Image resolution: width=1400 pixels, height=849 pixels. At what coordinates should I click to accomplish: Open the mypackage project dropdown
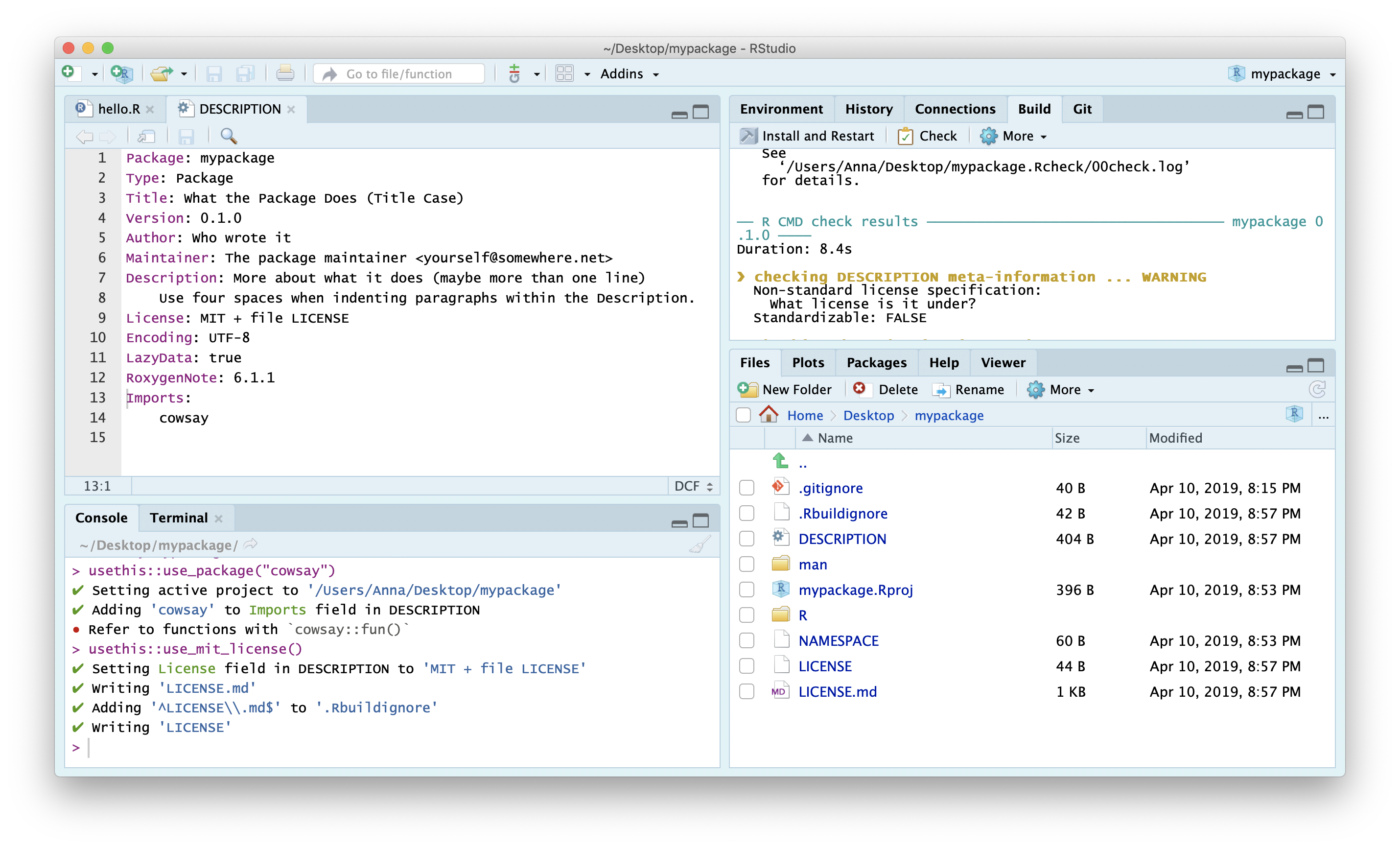click(1281, 74)
